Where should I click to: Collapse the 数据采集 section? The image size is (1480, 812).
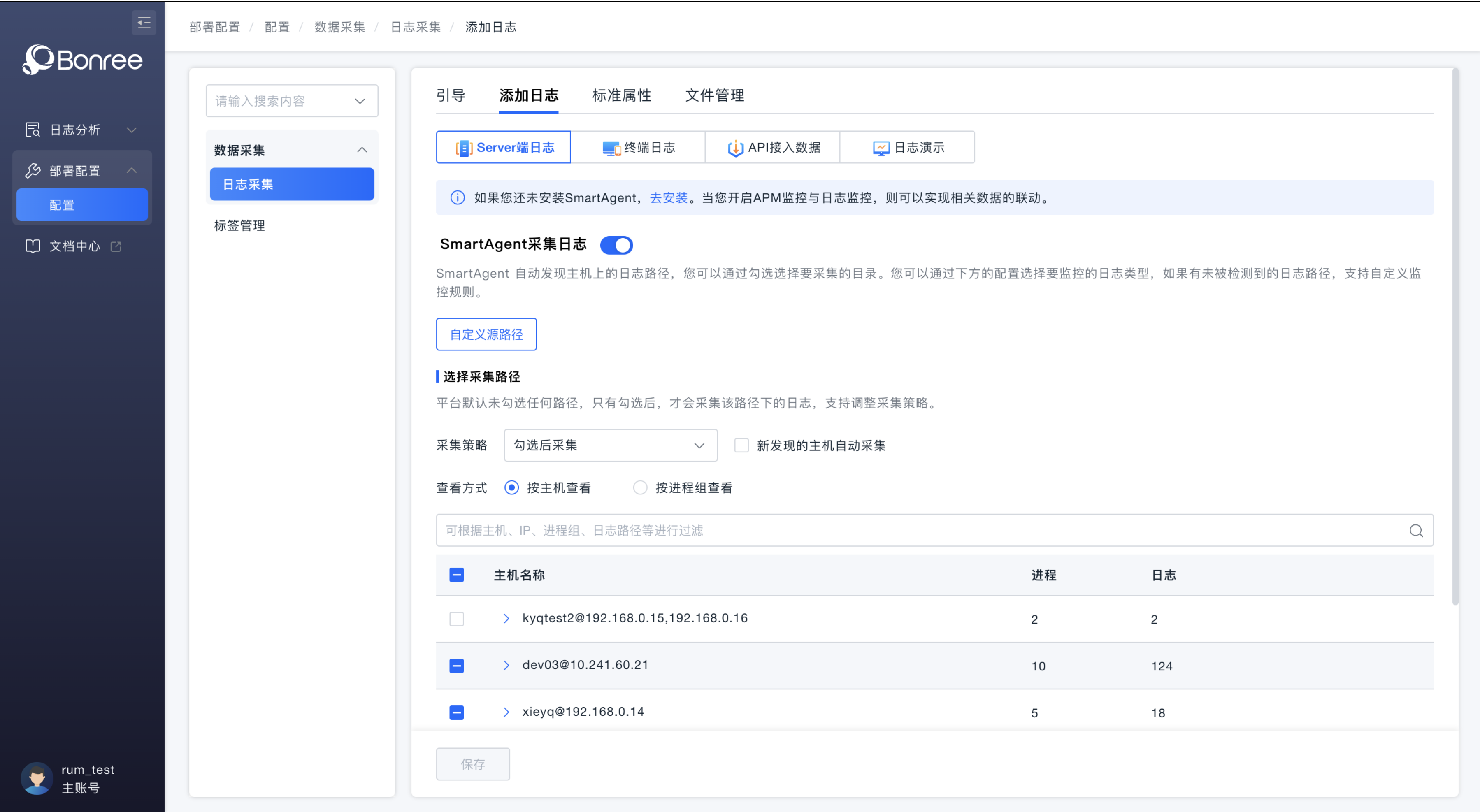pyautogui.click(x=361, y=150)
